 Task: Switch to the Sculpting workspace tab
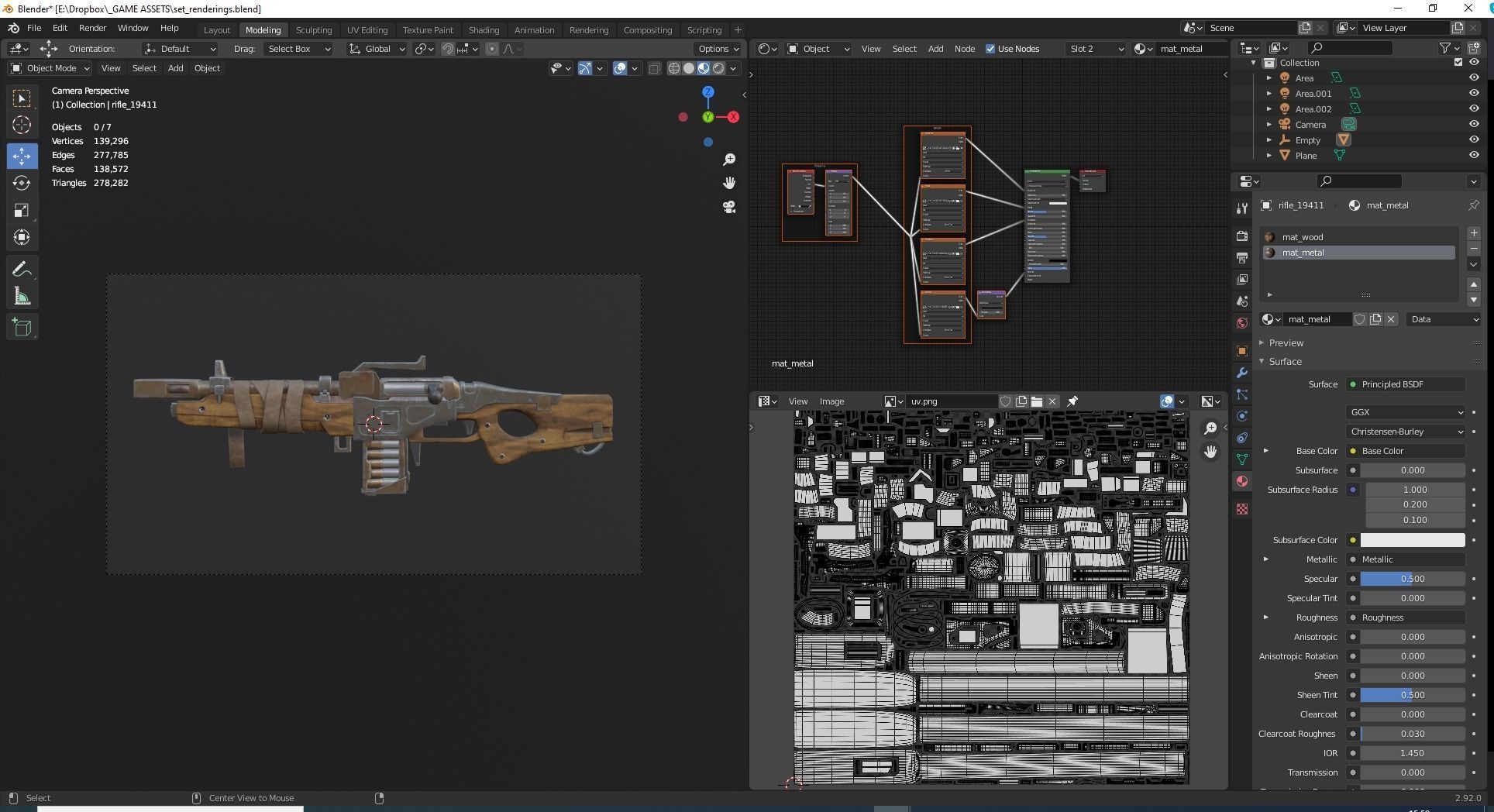point(314,29)
